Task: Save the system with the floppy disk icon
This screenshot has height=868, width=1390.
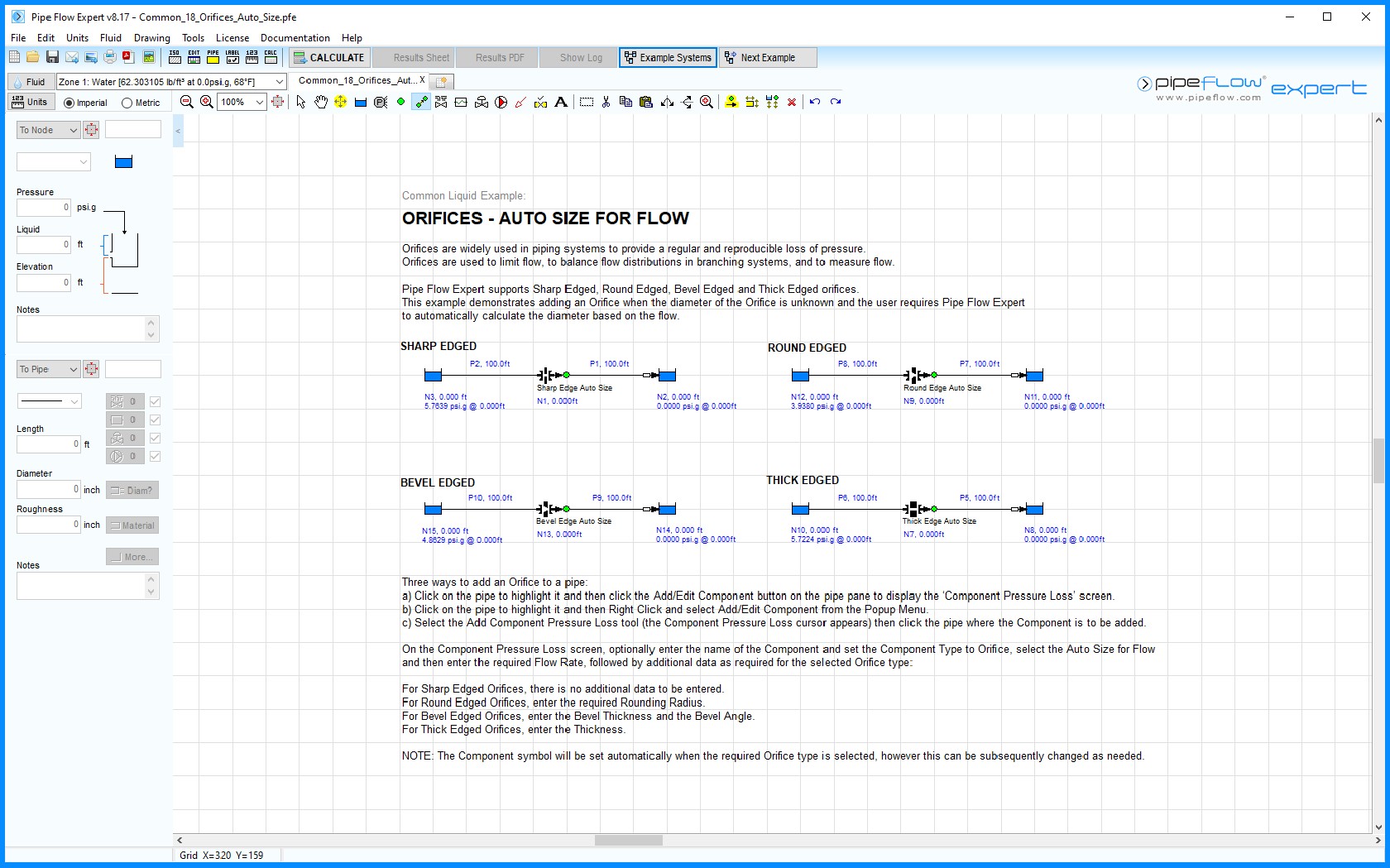Action: (52, 57)
